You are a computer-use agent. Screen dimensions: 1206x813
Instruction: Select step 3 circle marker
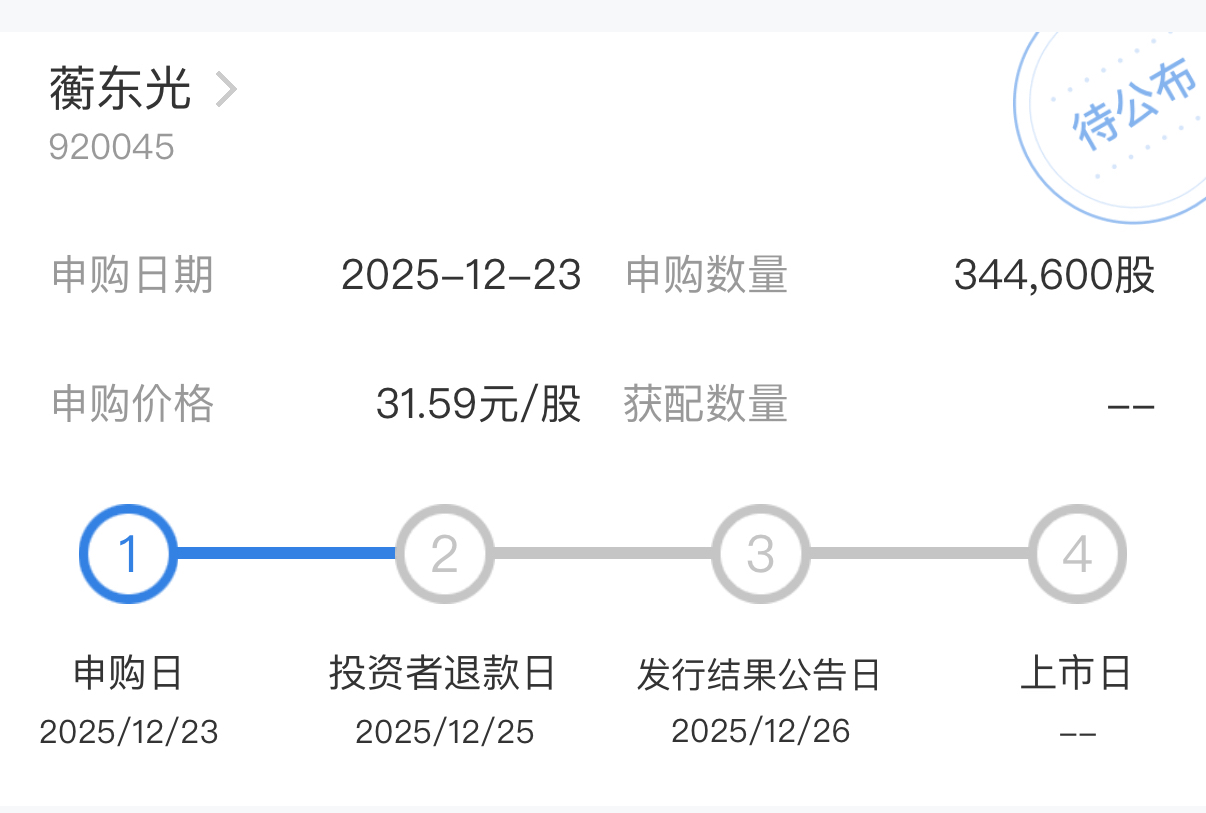760,553
